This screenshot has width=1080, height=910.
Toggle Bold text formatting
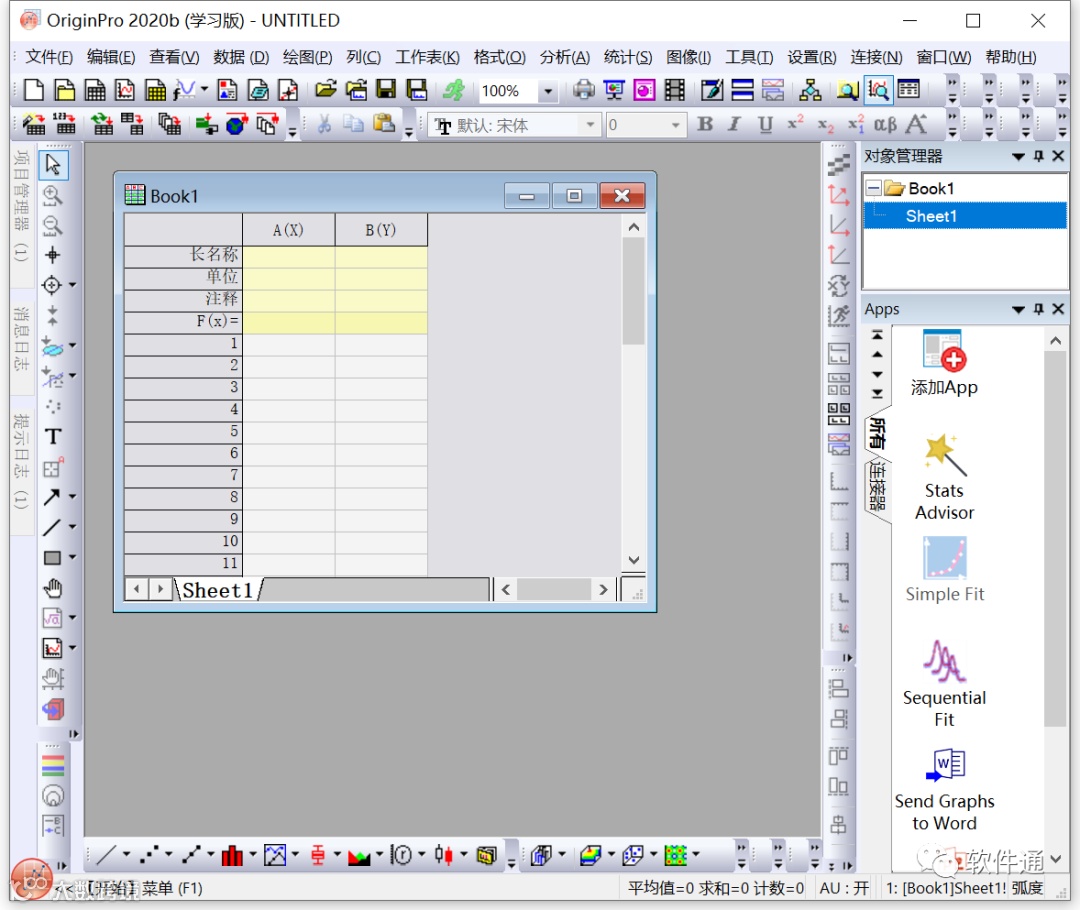(705, 124)
